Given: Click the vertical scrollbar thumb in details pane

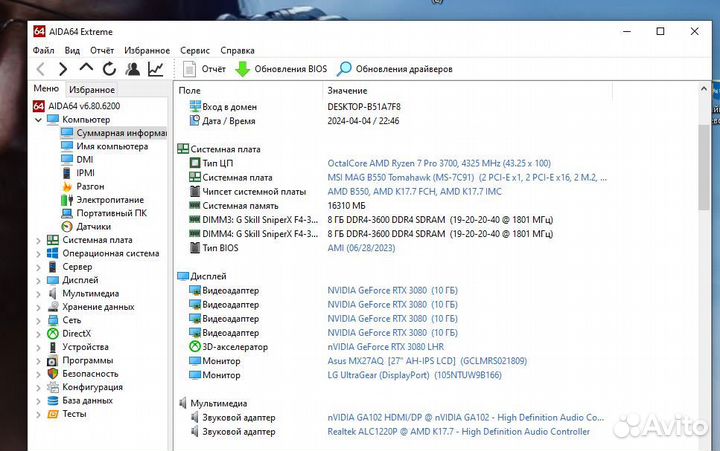Looking at the screenshot, I should click(704, 167).
